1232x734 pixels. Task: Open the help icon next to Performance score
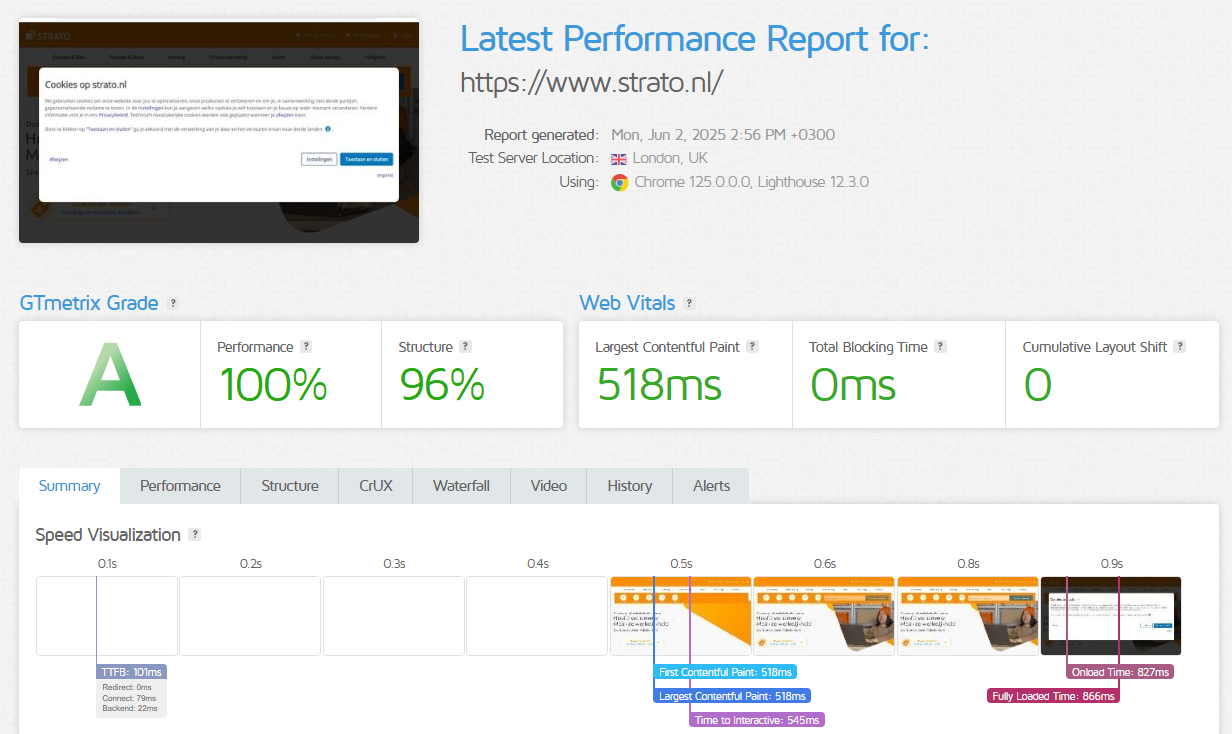click(306, 346)
